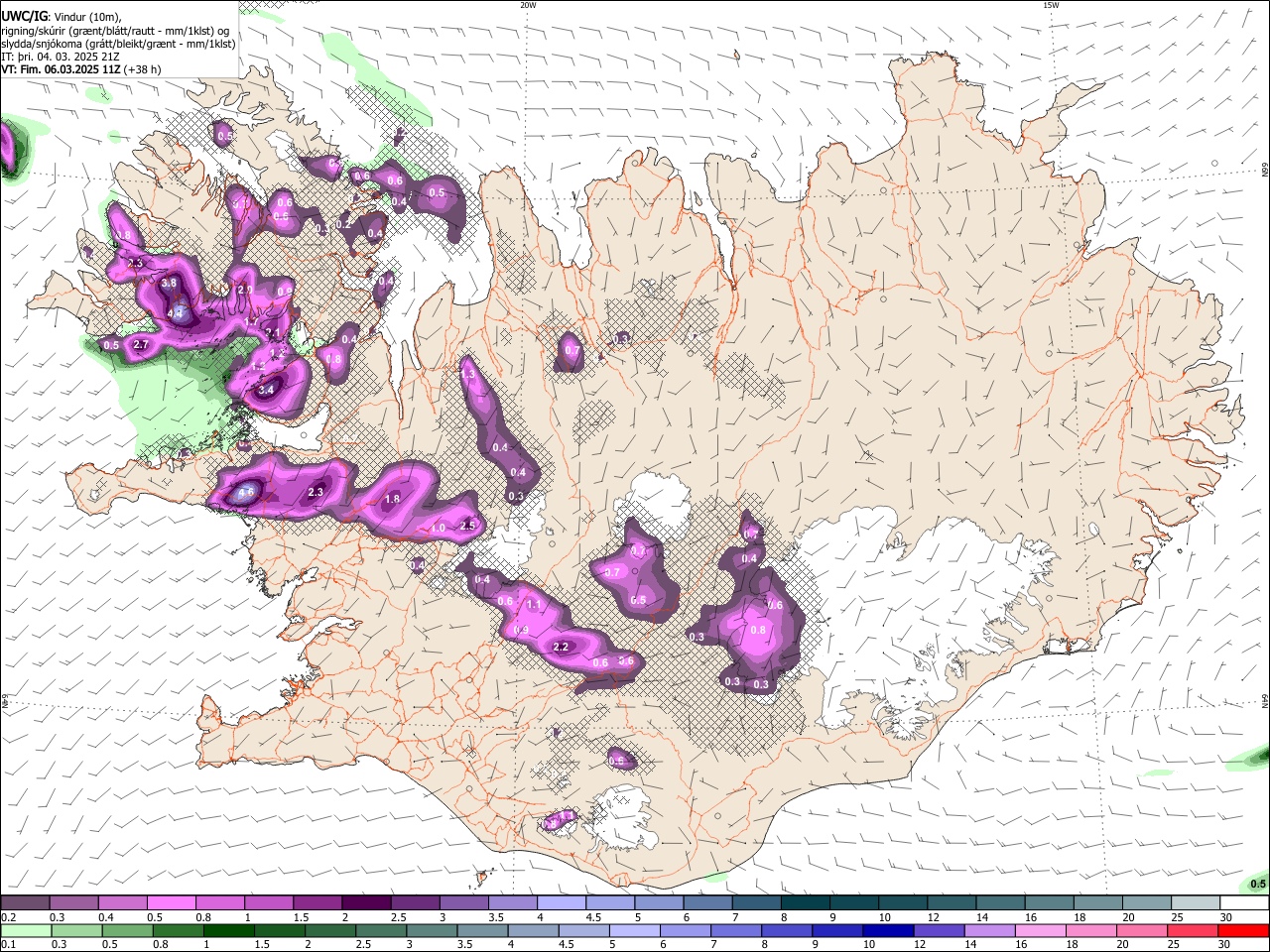This screenshot has height=952, width=1270.
Task: Click the '2.5' precipitation value on the map
Action: [468, 526]
